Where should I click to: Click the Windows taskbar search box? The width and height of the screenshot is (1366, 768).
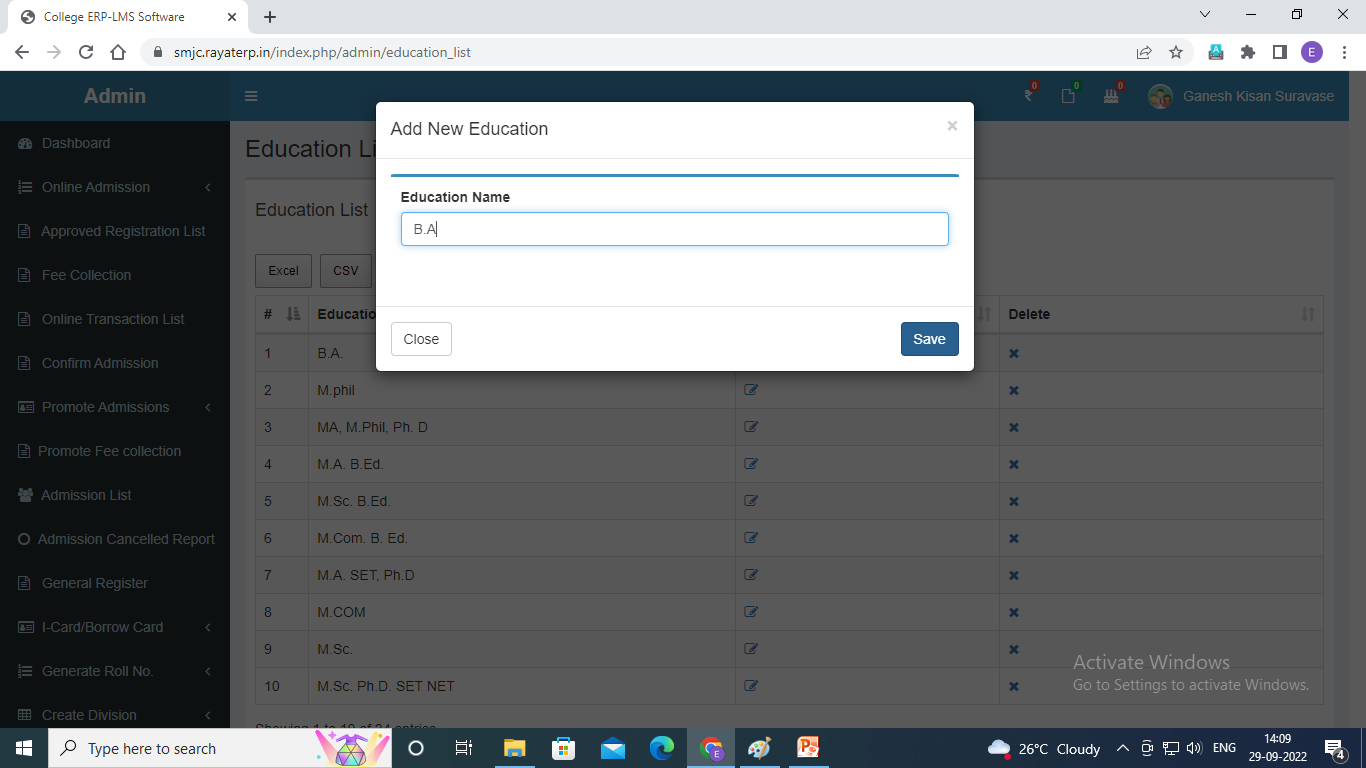(x=220, y=748)
